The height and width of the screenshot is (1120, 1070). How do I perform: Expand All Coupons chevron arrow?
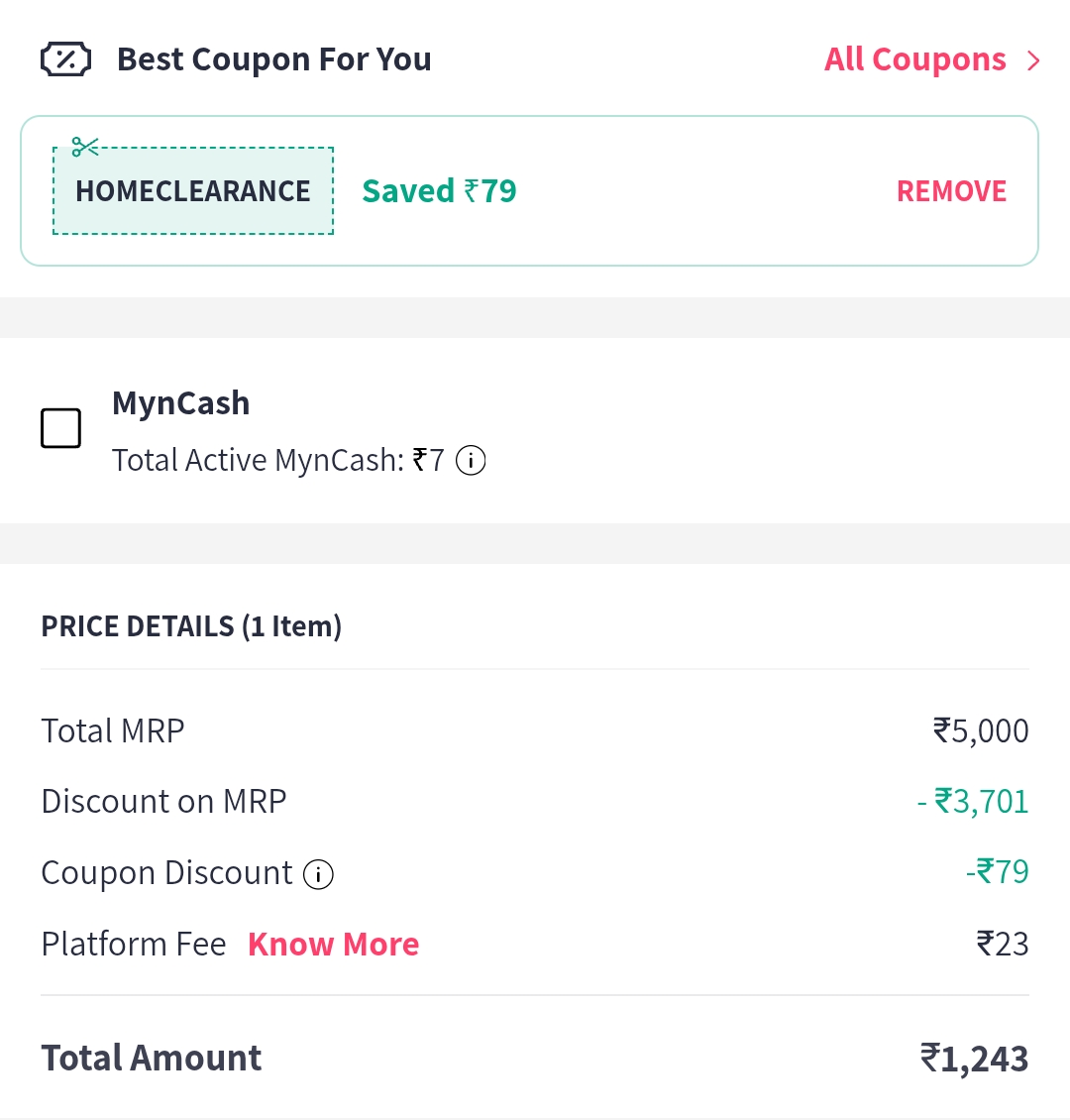point(1033,60)
